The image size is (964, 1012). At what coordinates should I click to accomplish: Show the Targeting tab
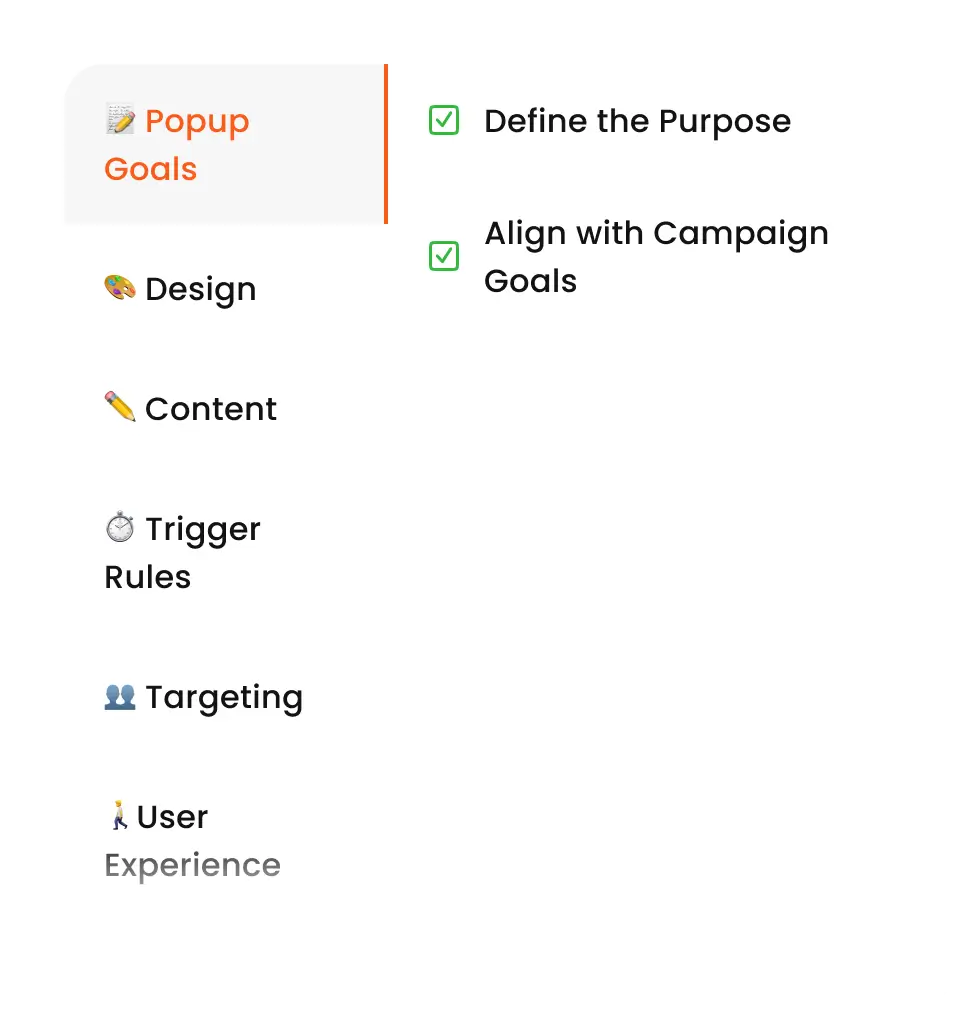pyautogui.click(x=224, y=697)
